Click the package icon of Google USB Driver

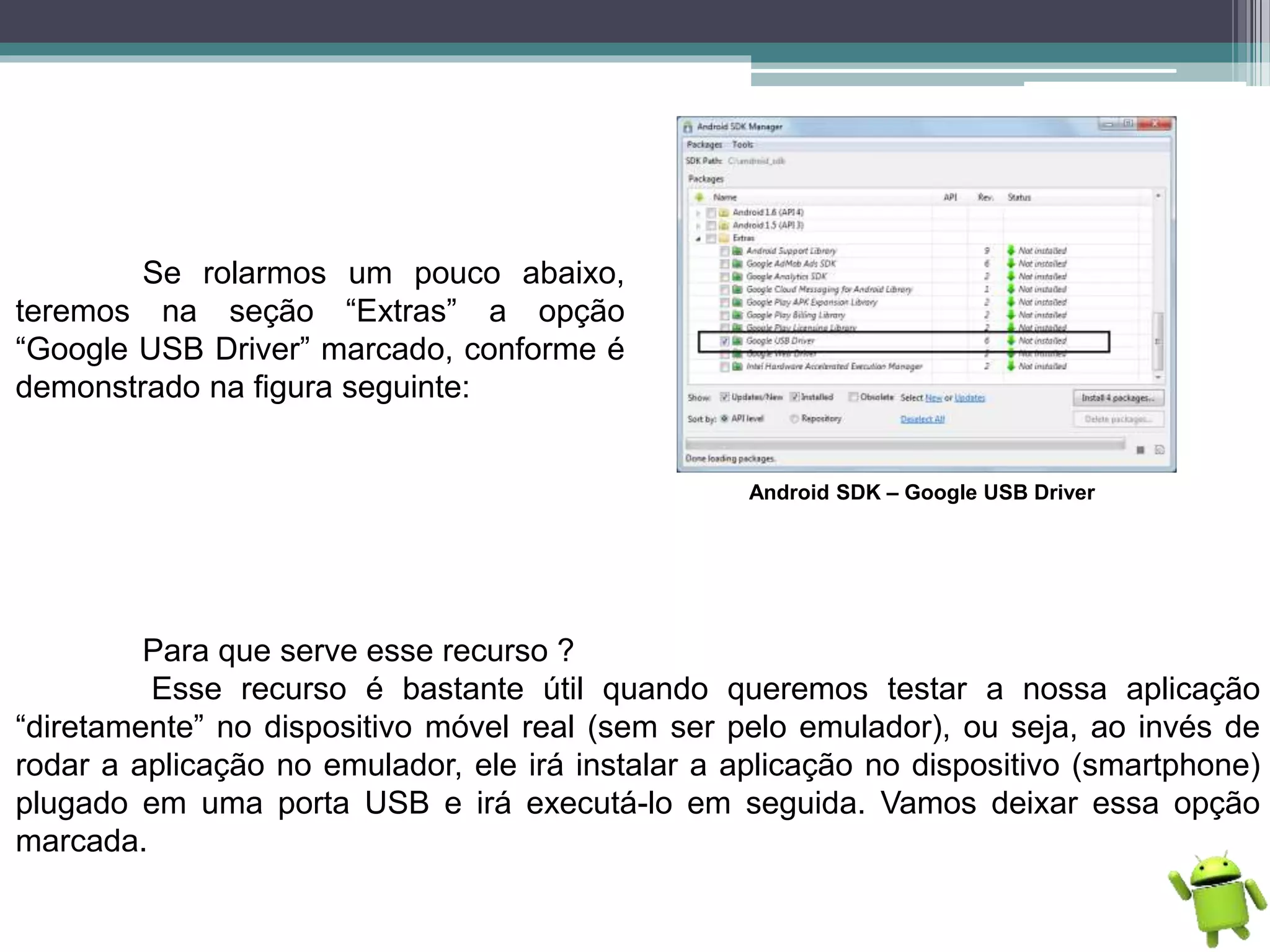tap(737, 341)
